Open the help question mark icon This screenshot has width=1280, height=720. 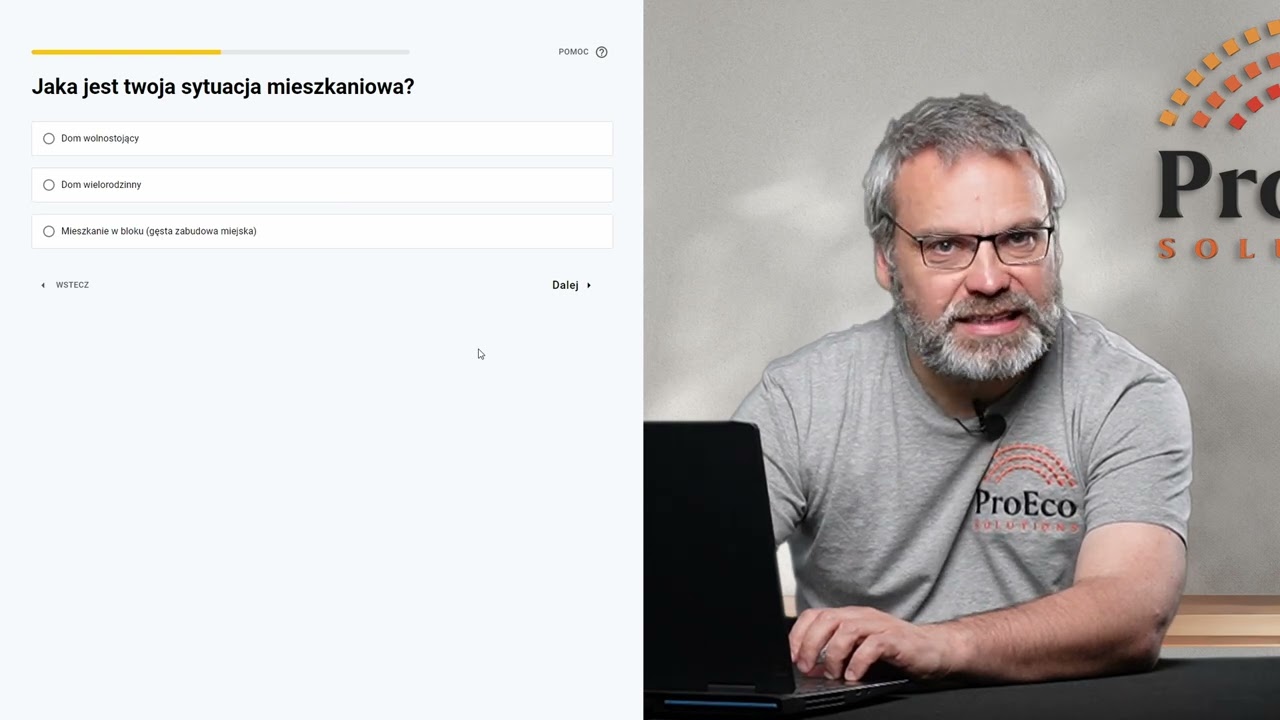601,52
